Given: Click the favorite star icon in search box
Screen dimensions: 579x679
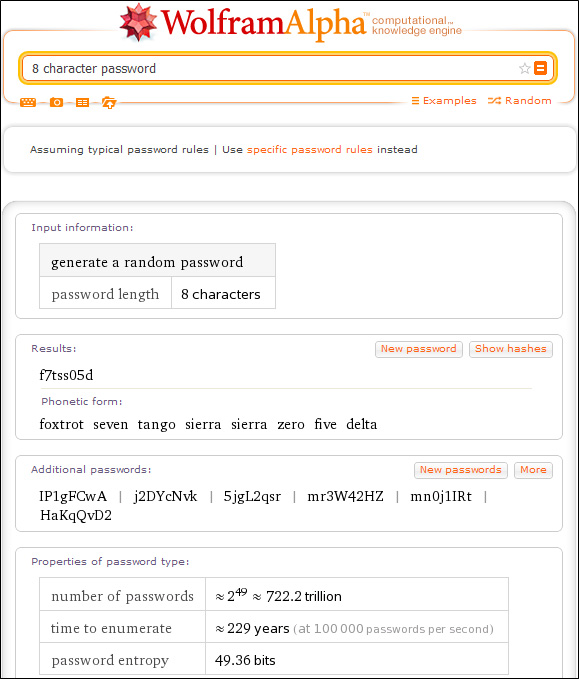Looking at the screenshot, I should [x=524, y=68].
